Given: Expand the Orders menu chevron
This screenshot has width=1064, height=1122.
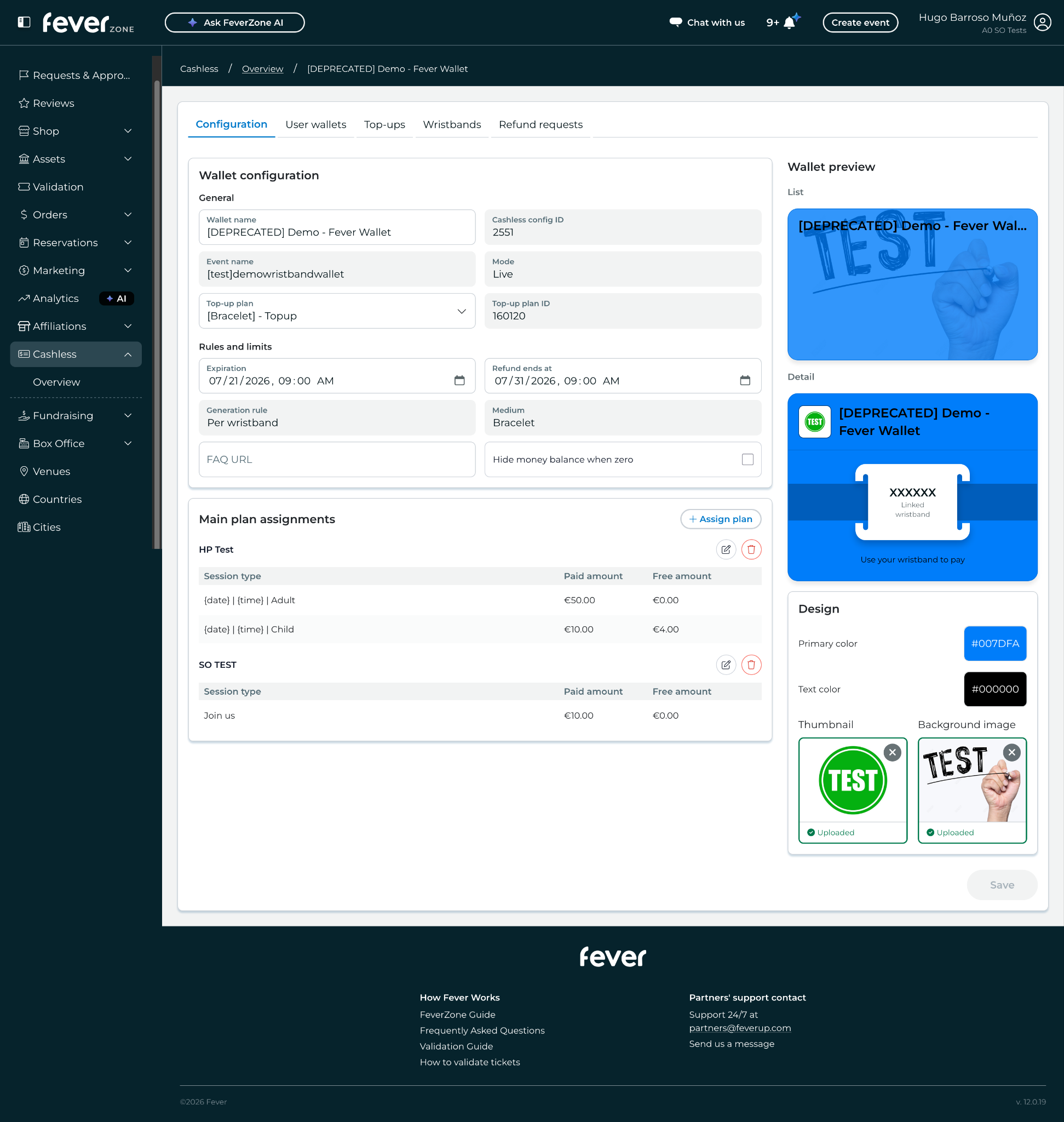Looking at the screenshot, I should pyautogui.click(x=128, y=215).
